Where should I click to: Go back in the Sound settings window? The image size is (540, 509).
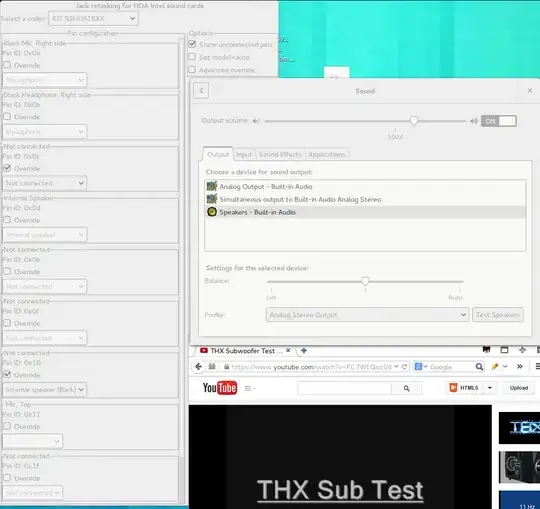click(x=201, y=91)
